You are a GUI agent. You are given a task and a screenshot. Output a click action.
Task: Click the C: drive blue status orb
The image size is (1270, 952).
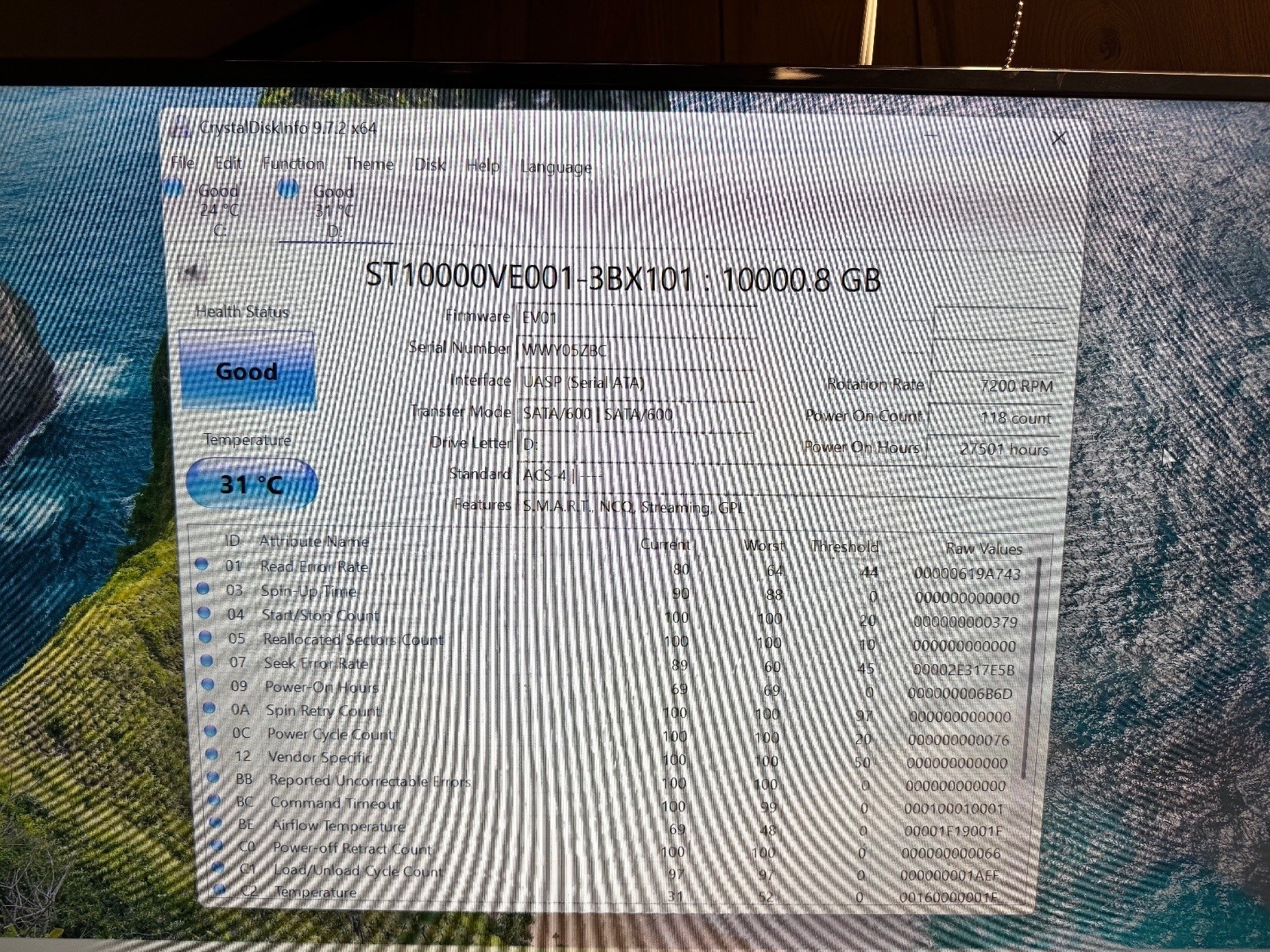point(173,189)
